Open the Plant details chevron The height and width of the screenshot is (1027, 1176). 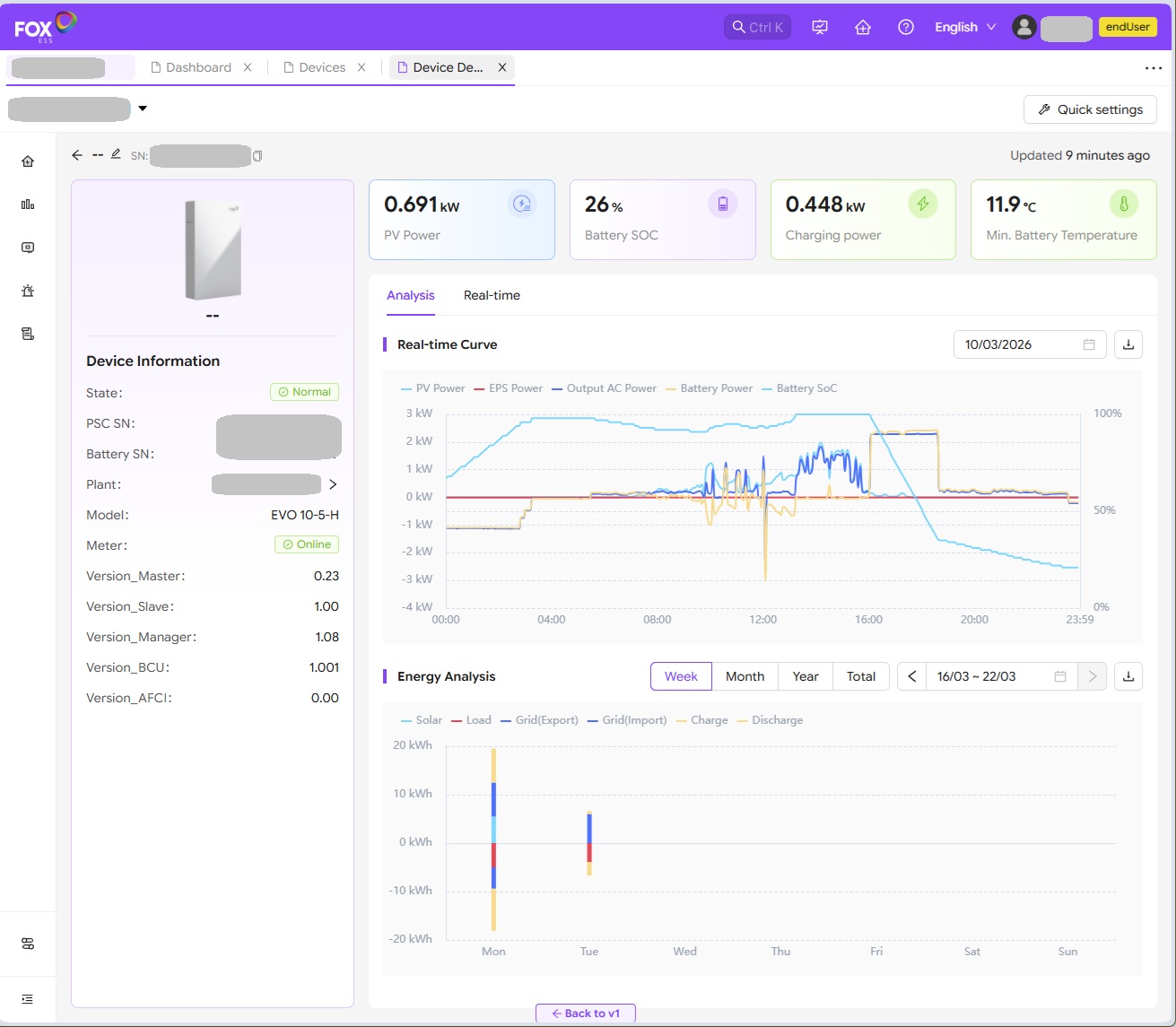(x=333, y=484)
